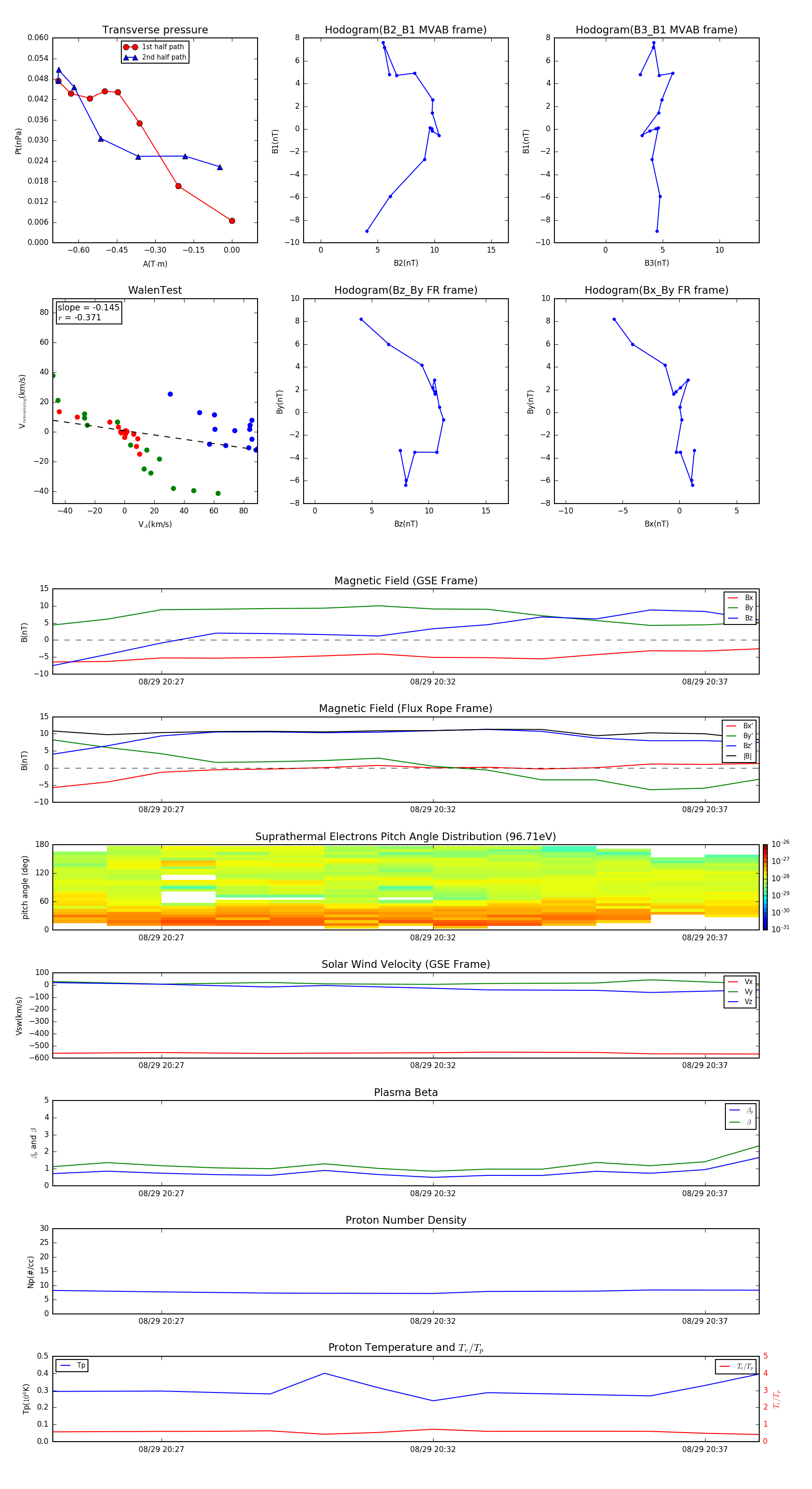The image size is (812, 1489).
Task: Select the By' legend entry in Flux Rope panel
Action: [x=740, y=736]
